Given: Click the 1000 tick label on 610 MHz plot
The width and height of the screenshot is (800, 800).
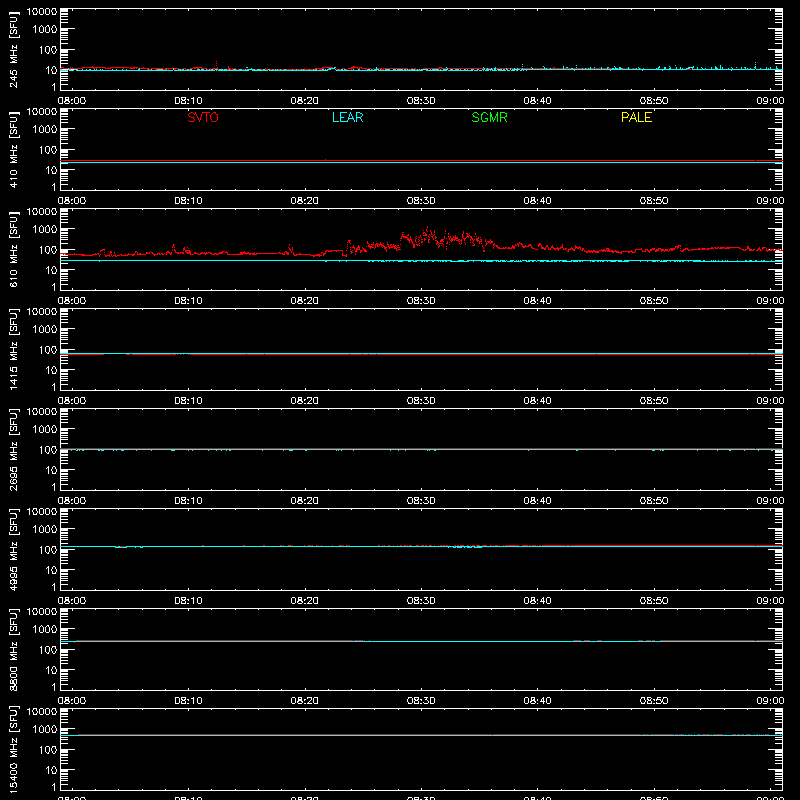Looking at the screenshot, I should point(45,230).
